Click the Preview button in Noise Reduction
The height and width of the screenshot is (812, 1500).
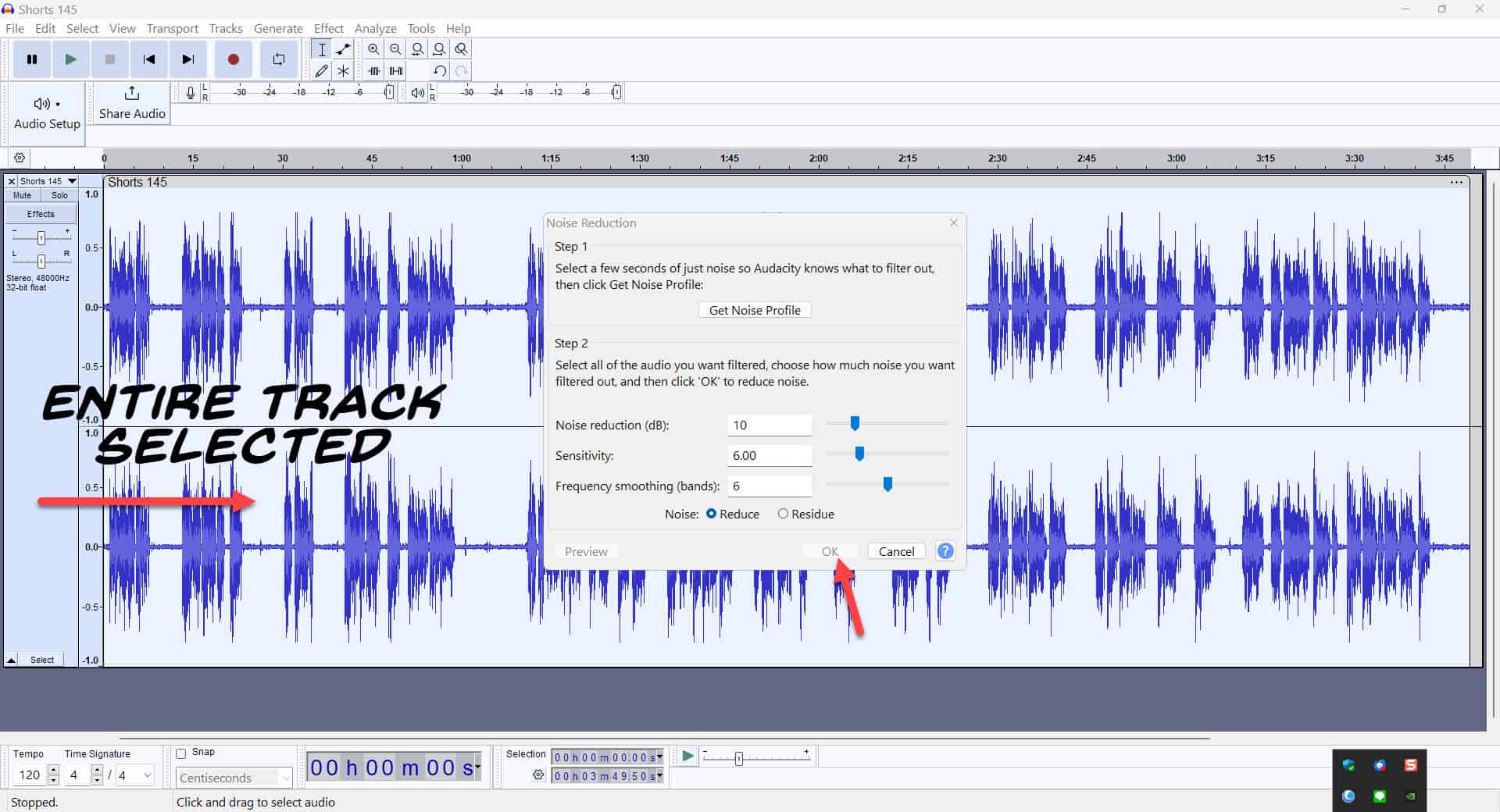[586, 551]
